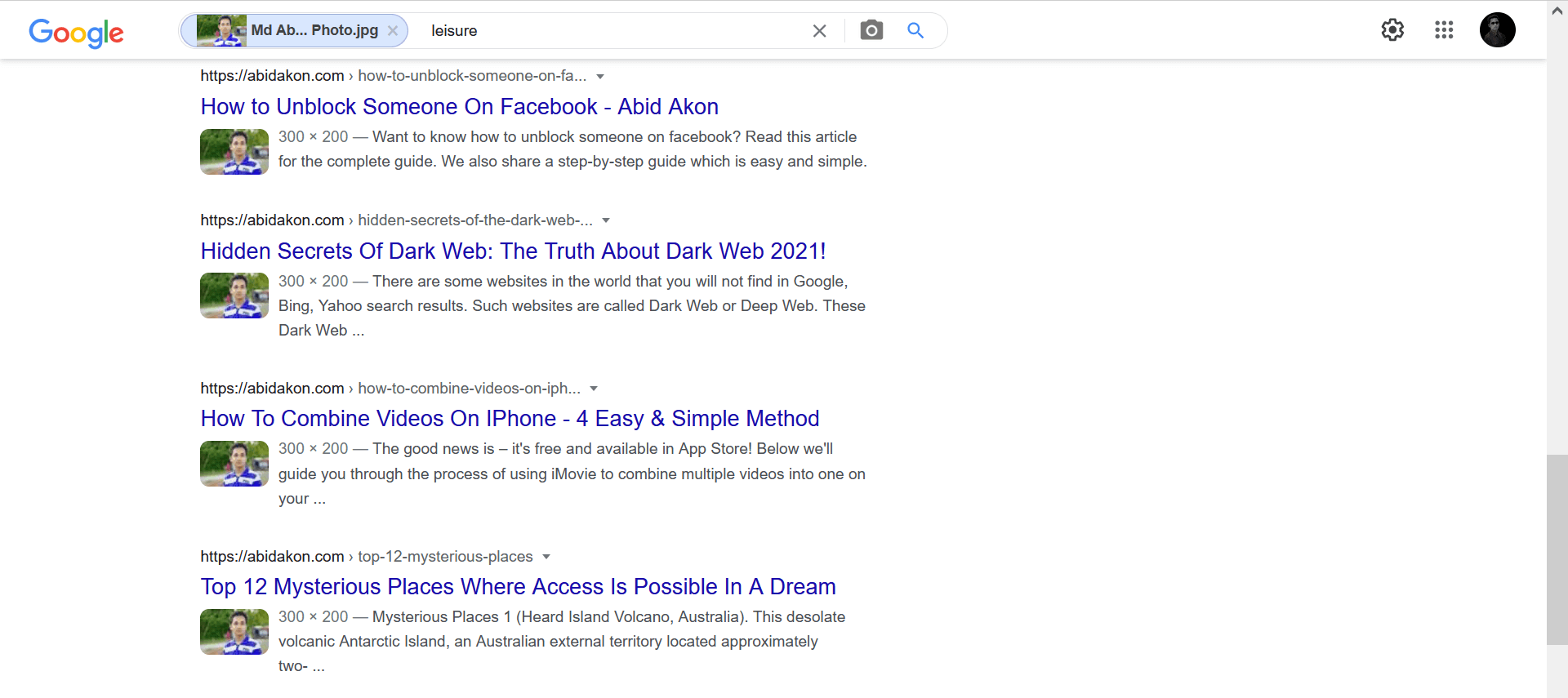Open the settings gear
Image resolution: width=1568 pixels, height=698 pixels.
[1392, 30]
